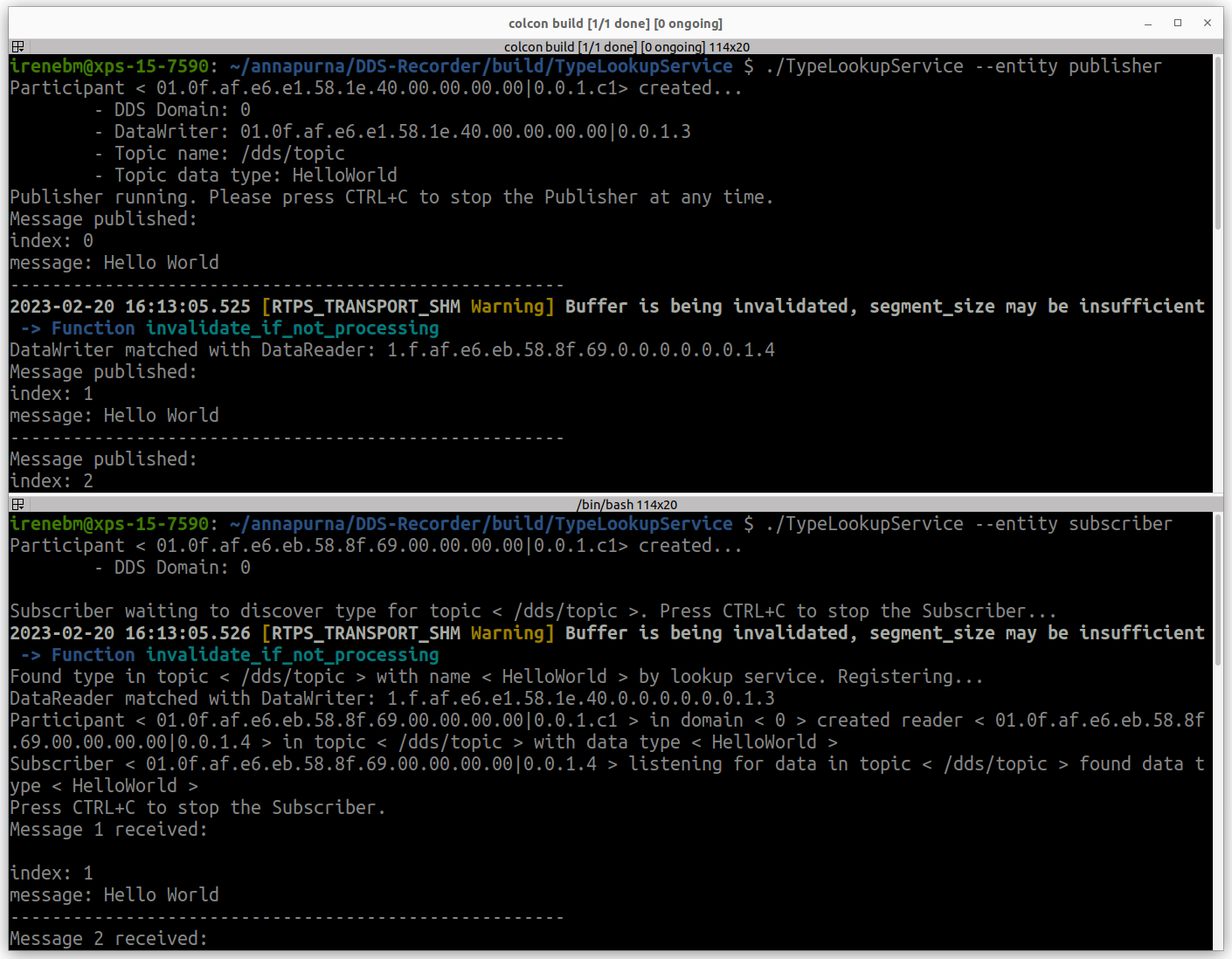The width and height of the screenshot is (1232, 959).
Task: Close the colcon build terminal window
Action: [x=1208, y=23]
